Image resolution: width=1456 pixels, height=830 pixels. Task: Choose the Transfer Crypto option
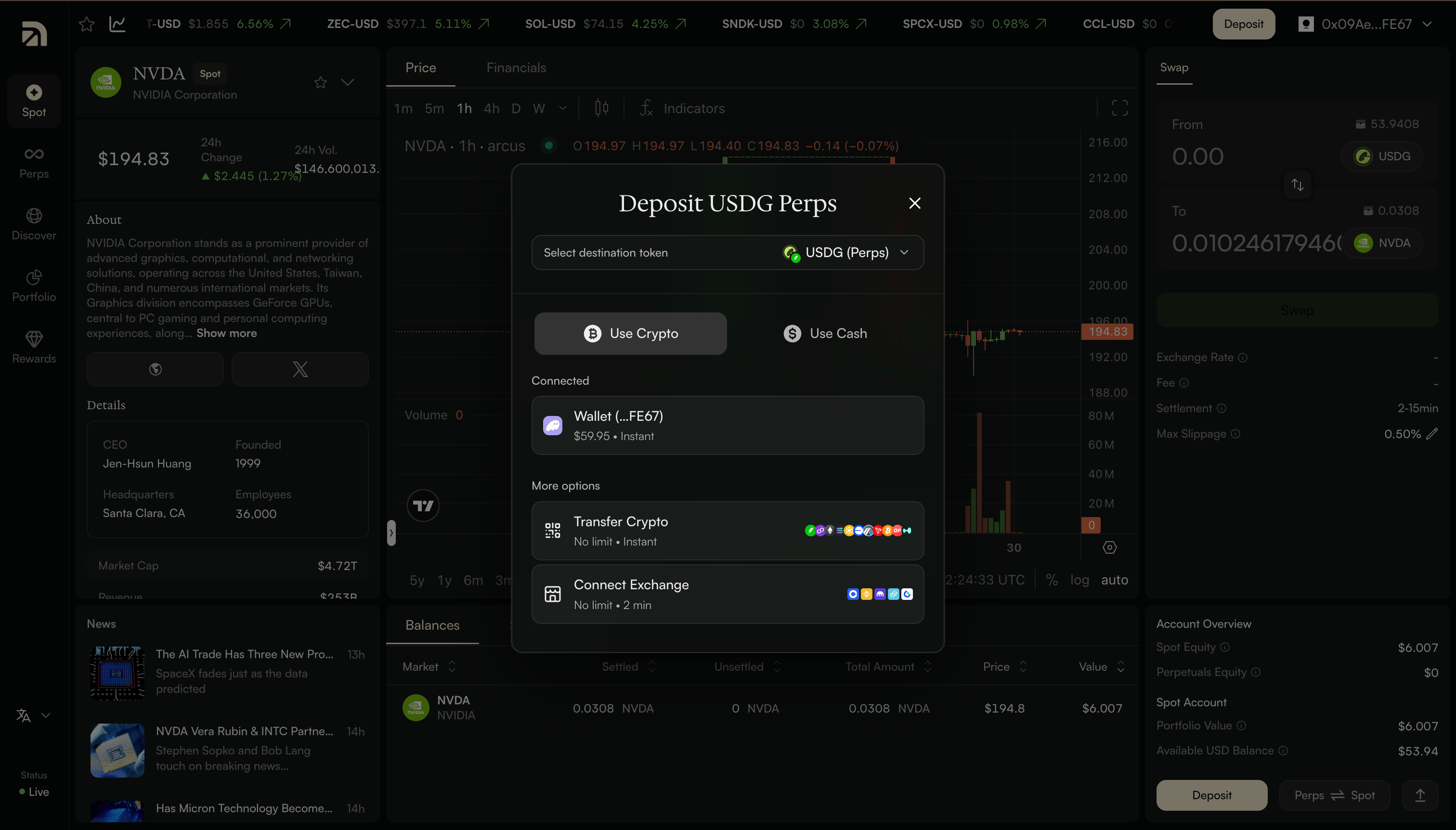(728, 531)
